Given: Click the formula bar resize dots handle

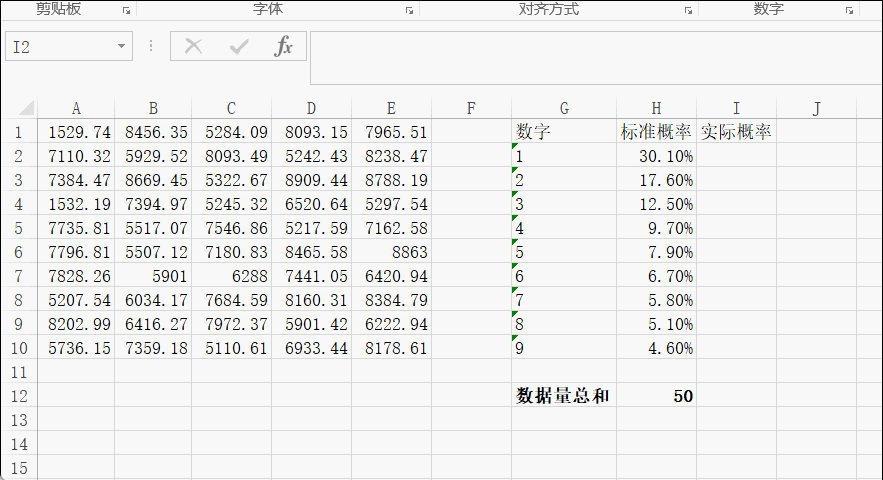Looking at the screenshot, I should point(151,46).
